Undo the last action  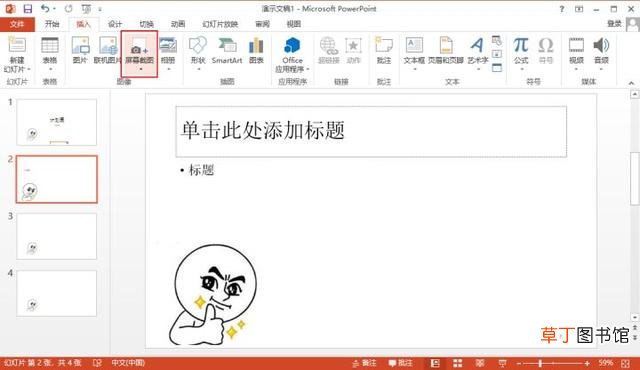coord(45,9)
